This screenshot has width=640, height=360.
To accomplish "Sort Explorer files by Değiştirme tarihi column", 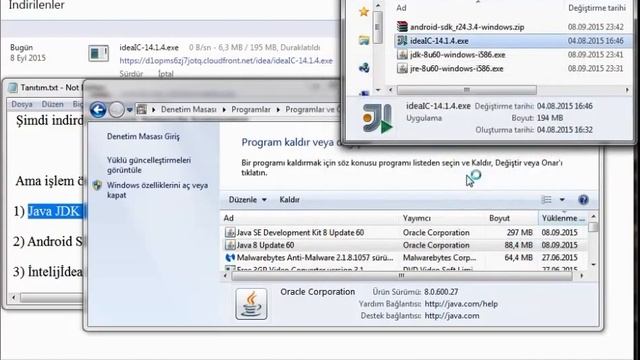I will 597,8.
